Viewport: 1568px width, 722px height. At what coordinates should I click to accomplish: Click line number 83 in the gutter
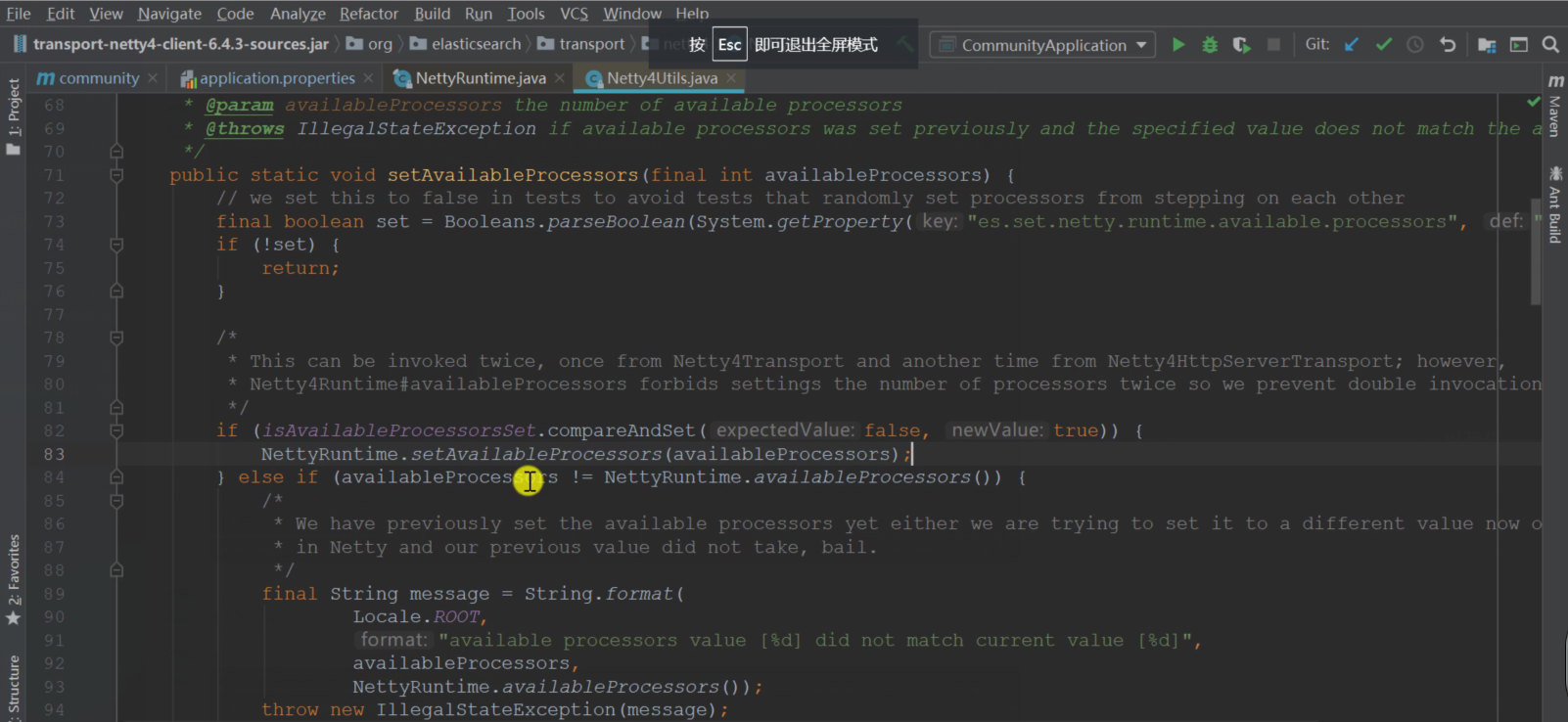(54, 454)
